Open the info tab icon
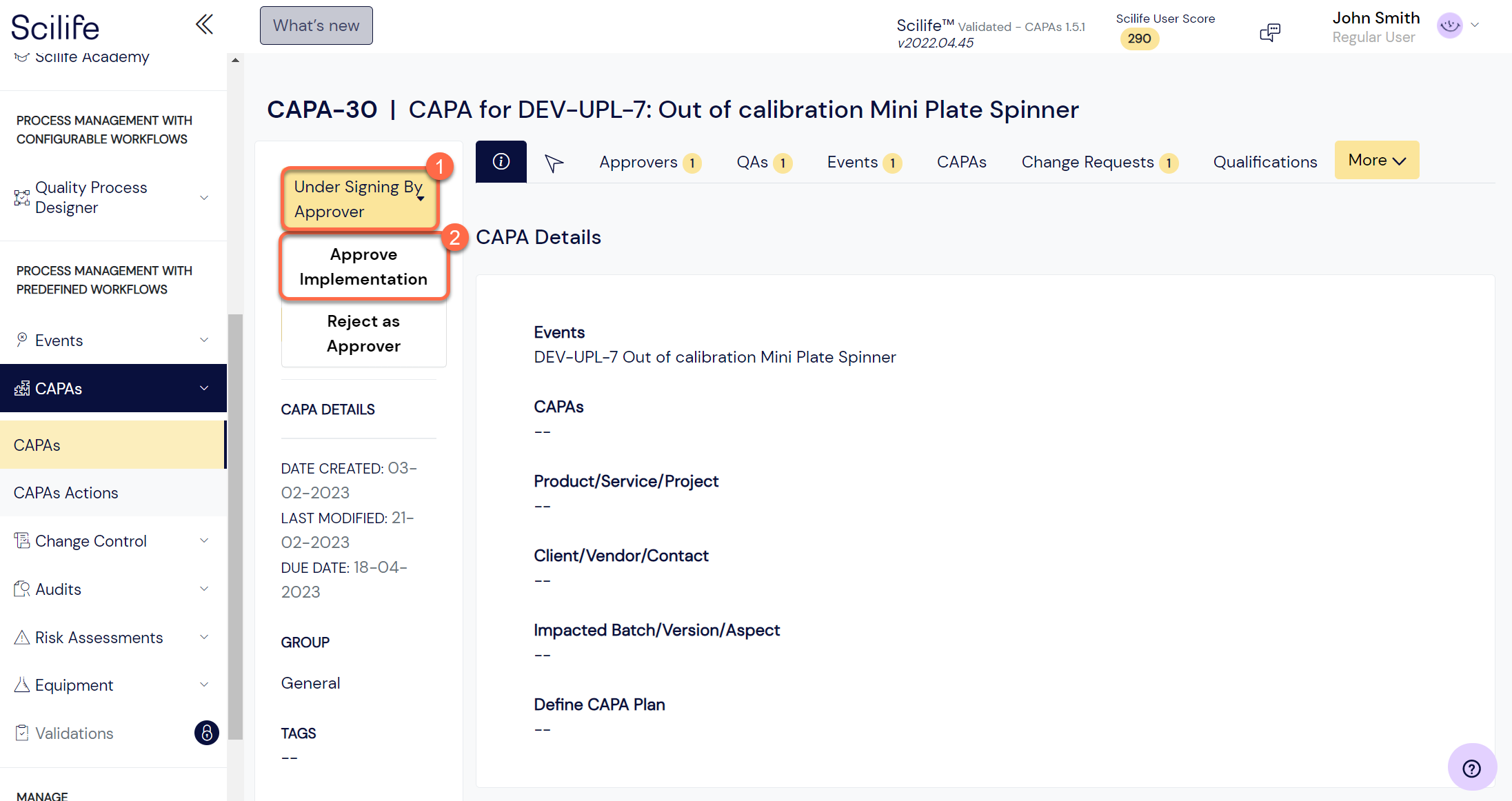The width and height of the screenshot is (1512, 801). tap(501, 161)
